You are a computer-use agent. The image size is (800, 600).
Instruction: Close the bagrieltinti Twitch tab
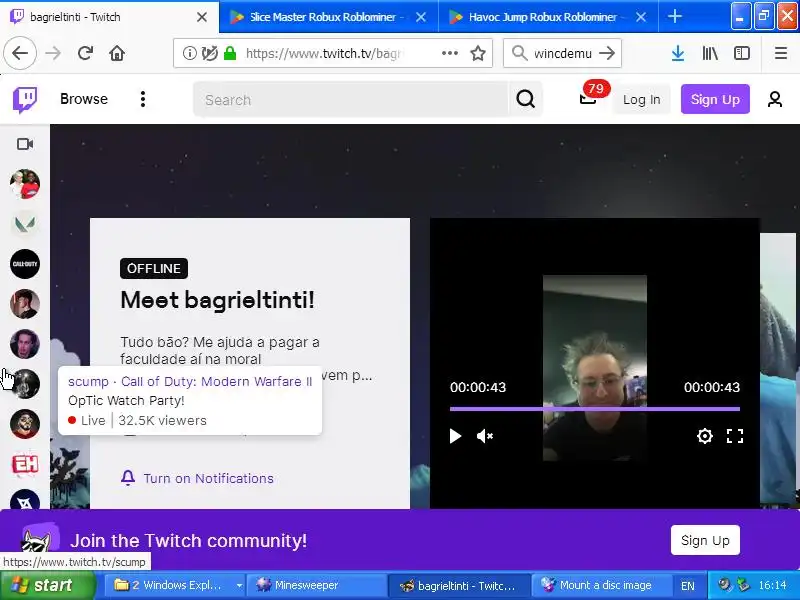click(x=202, y=17)
